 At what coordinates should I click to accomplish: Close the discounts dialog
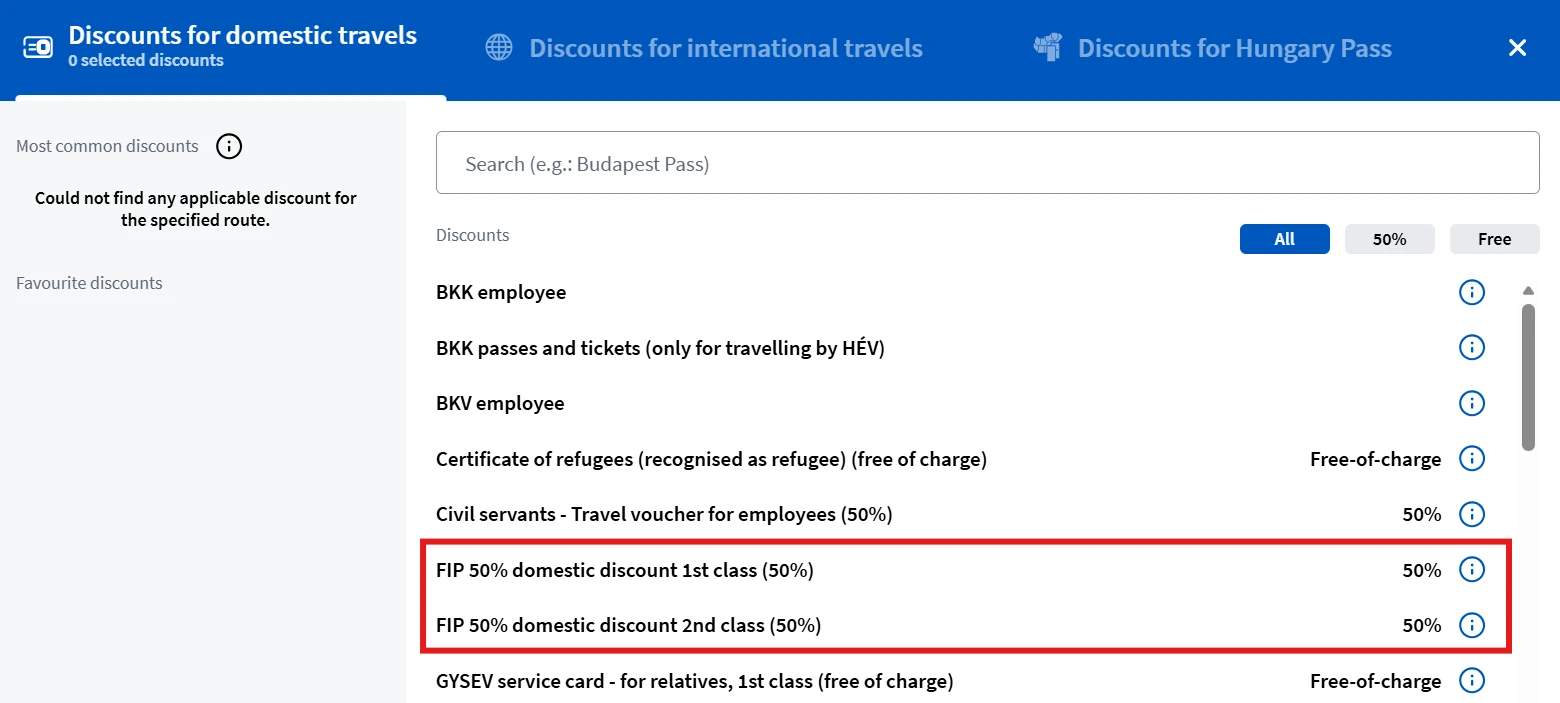(x=1517, y=47)
